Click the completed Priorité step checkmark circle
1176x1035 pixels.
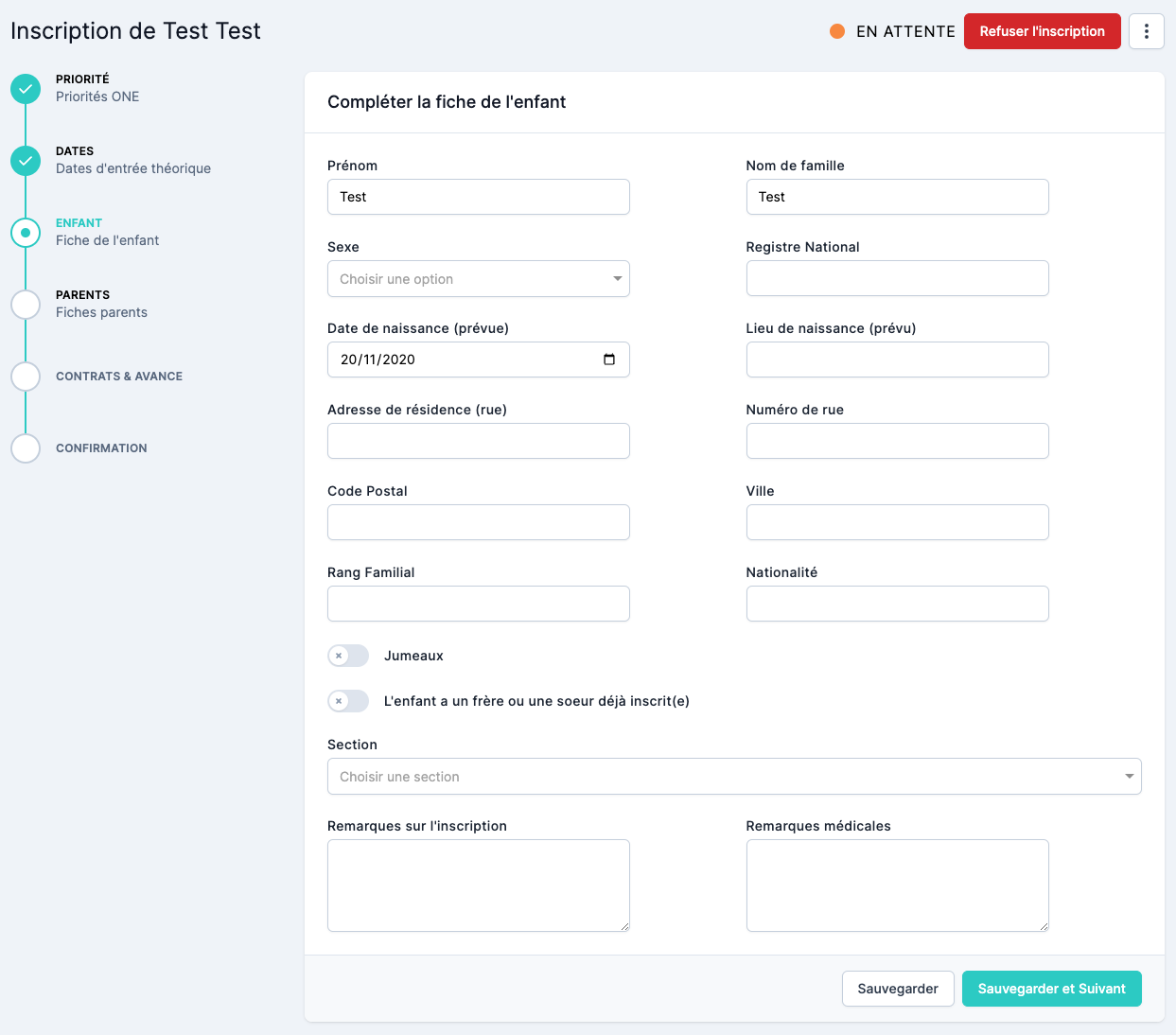pyautogui.click(x=26, y=89)
